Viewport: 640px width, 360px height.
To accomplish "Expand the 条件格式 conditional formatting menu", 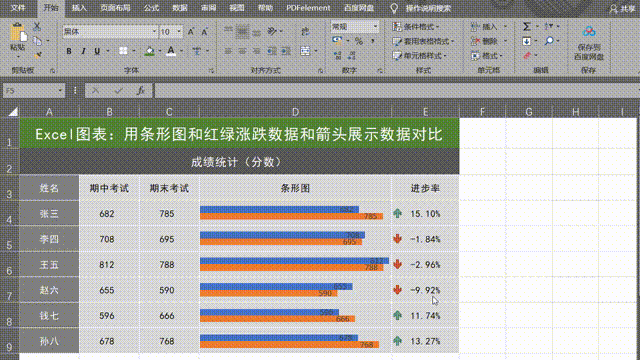I will click(x=416, y=27).
